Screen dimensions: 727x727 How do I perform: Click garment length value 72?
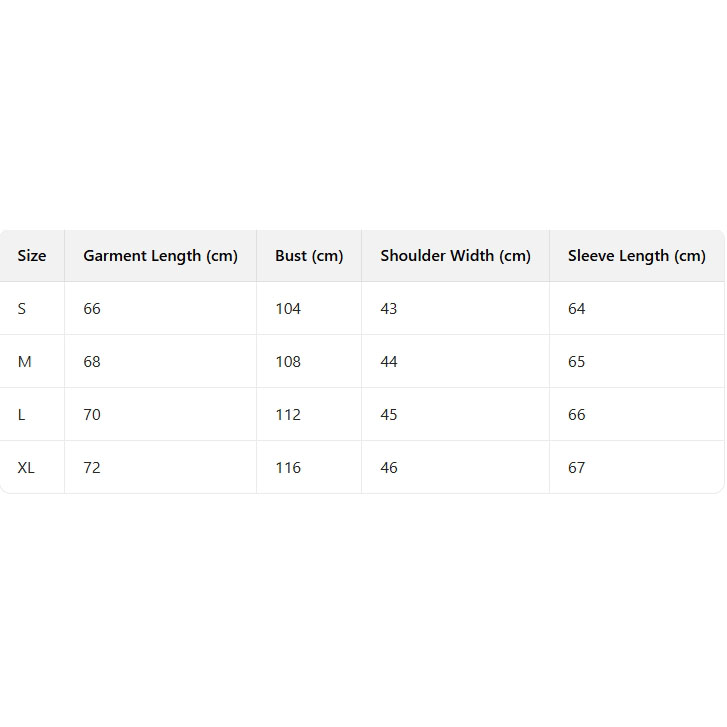click(92, 468)
